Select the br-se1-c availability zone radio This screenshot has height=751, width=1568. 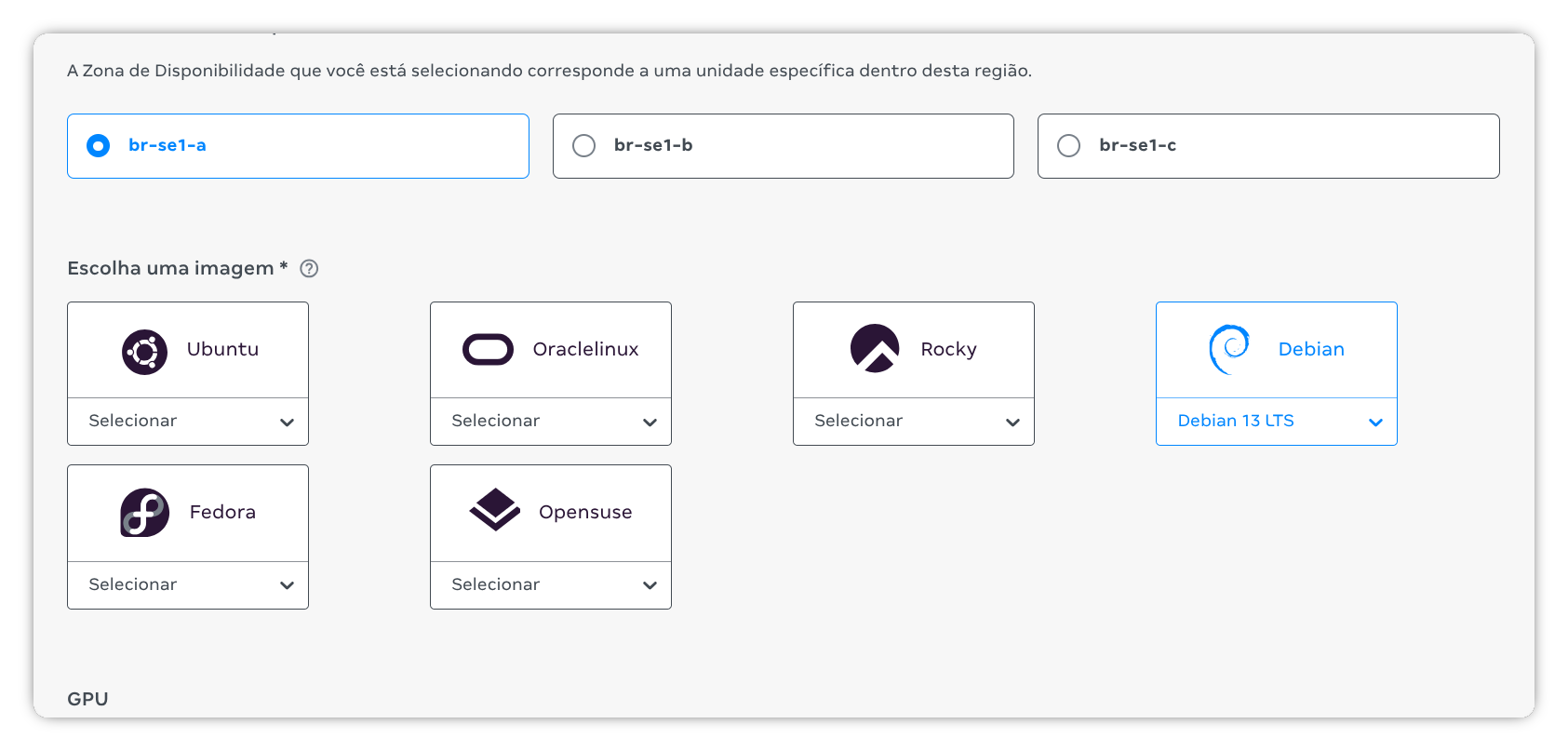coord(1068,146)
